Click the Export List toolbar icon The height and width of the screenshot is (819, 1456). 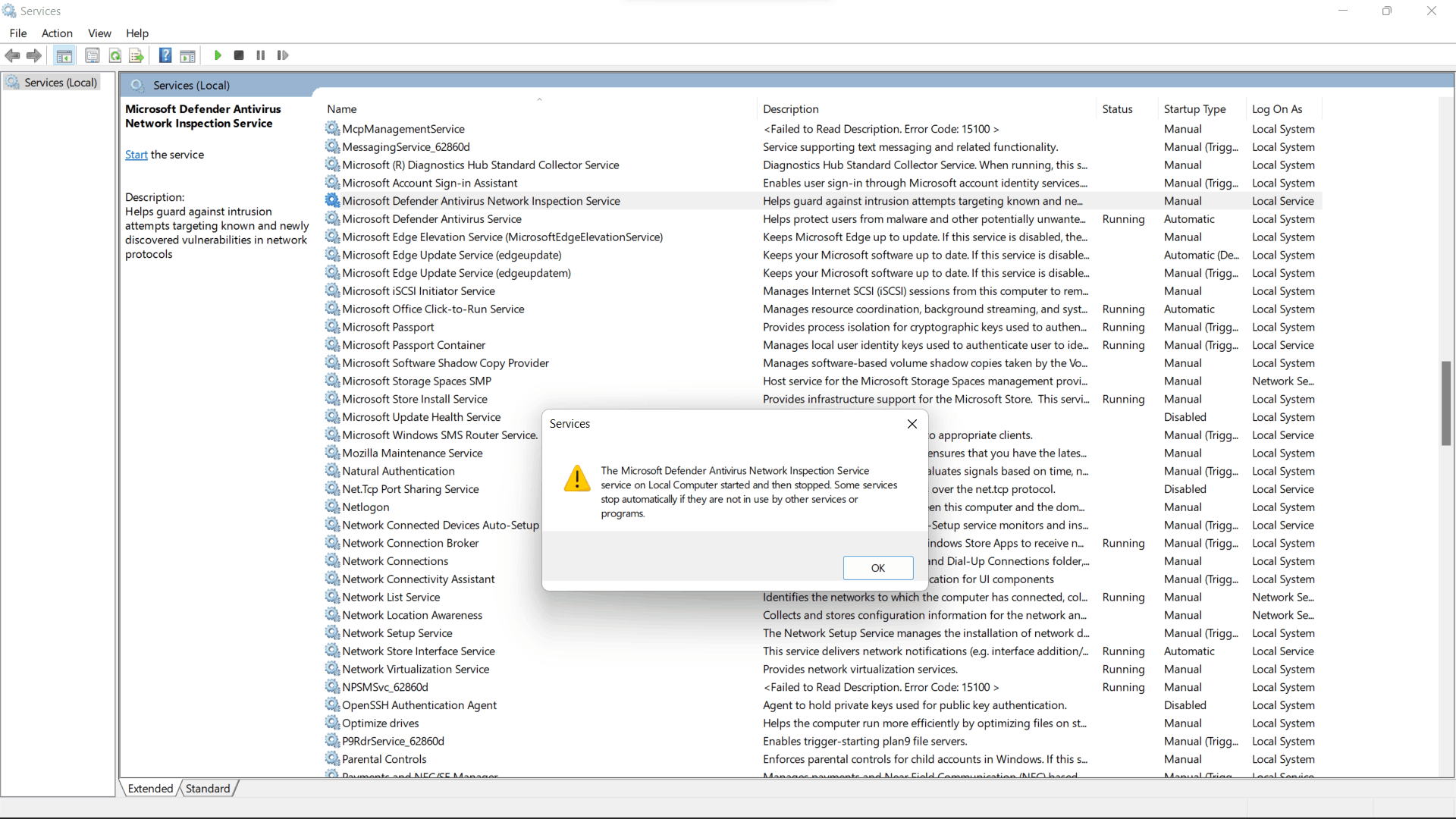coord(136,55)
